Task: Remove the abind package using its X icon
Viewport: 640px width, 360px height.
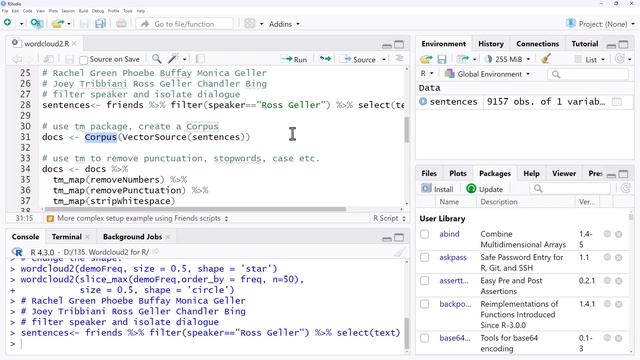Action: [619, 234]
